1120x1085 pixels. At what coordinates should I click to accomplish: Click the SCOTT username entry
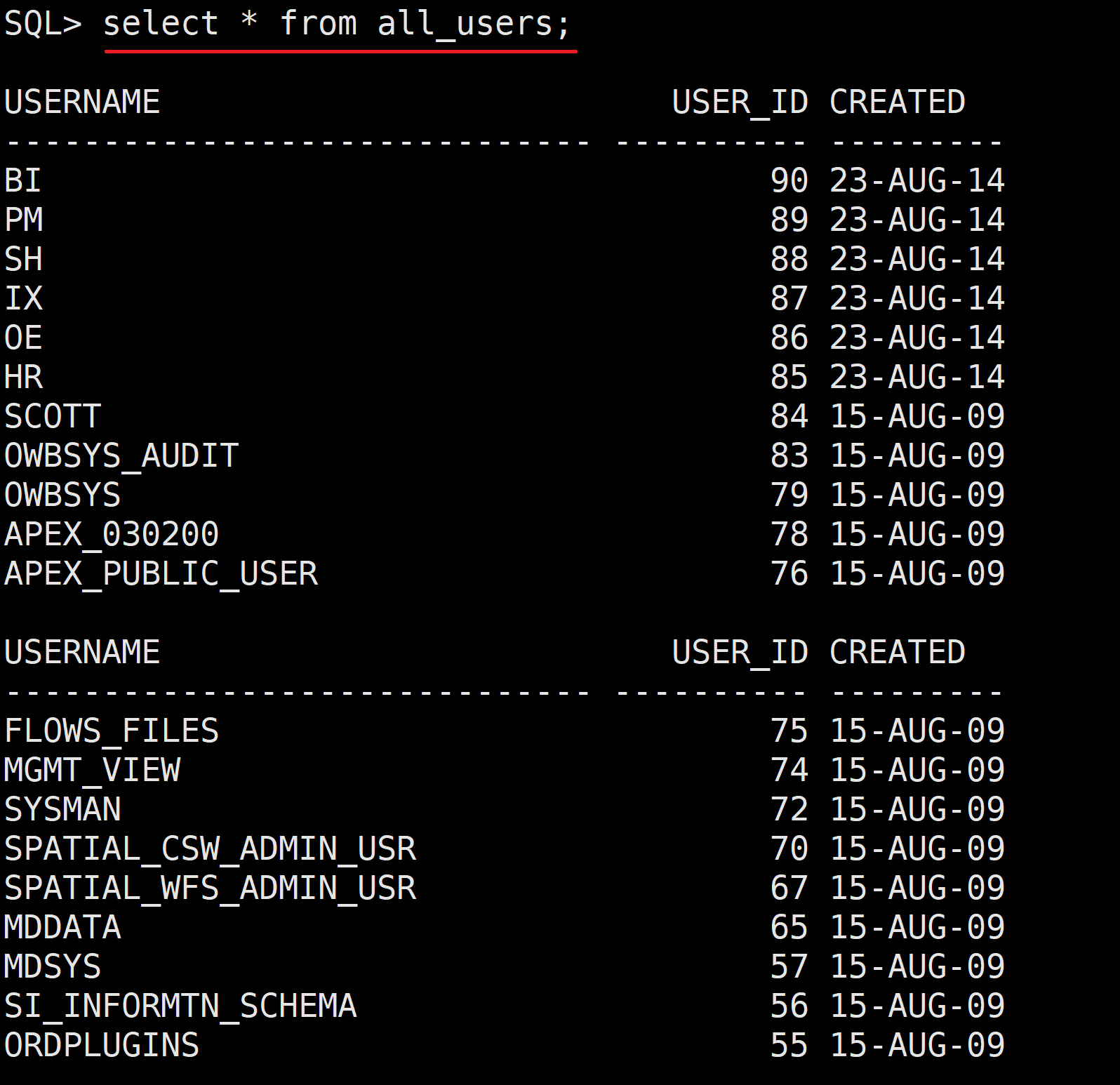point(53,417)
